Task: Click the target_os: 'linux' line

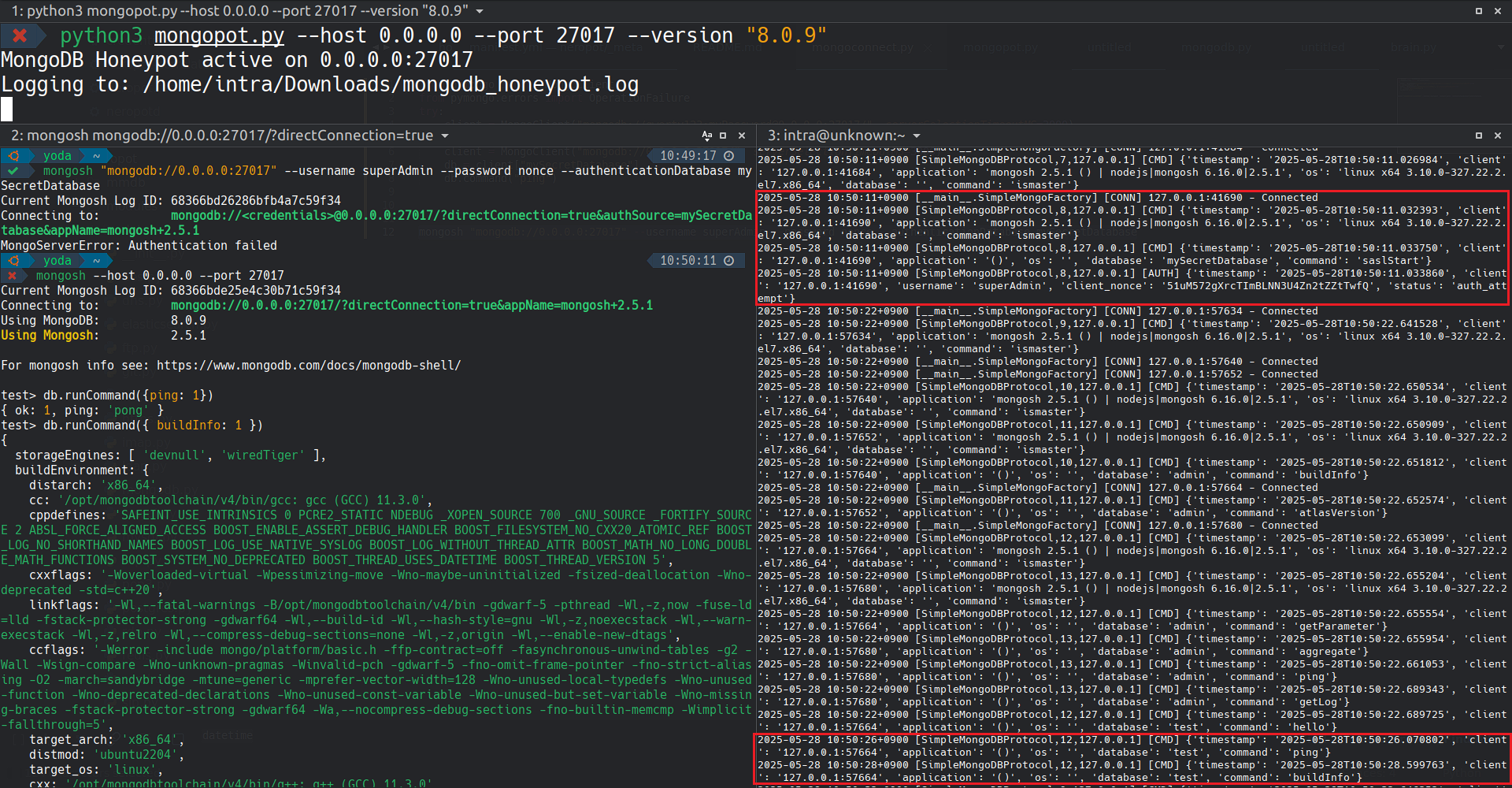Action: click(96, 770)
